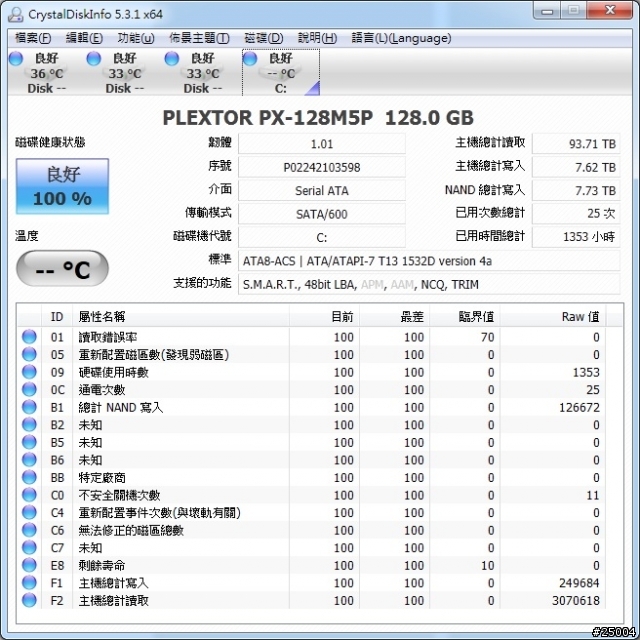Select the third disk tab at 33 °C
This screenshot has height=640, width=640.
[203, 73]
